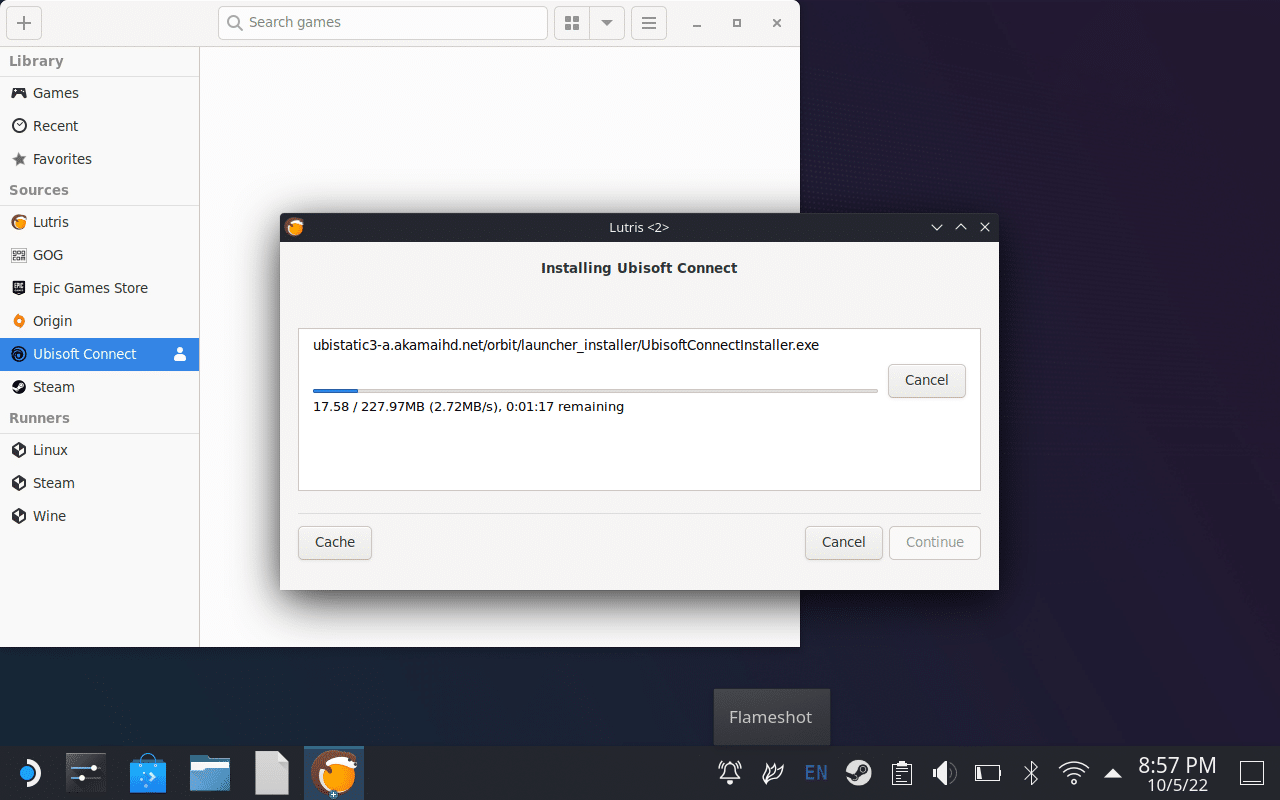
Task: Click battery status tray icon
Action: [x=988, y=772]
